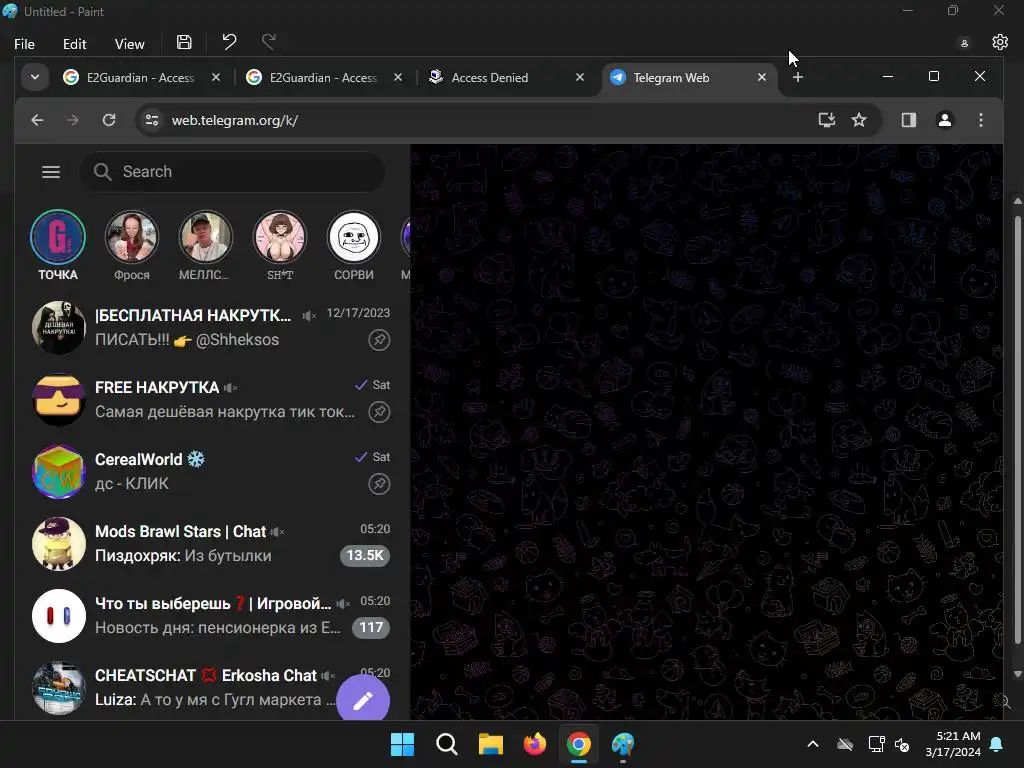1024x768 pixels.
Task: Reload the Telegram page
Action: coord(109,120)
